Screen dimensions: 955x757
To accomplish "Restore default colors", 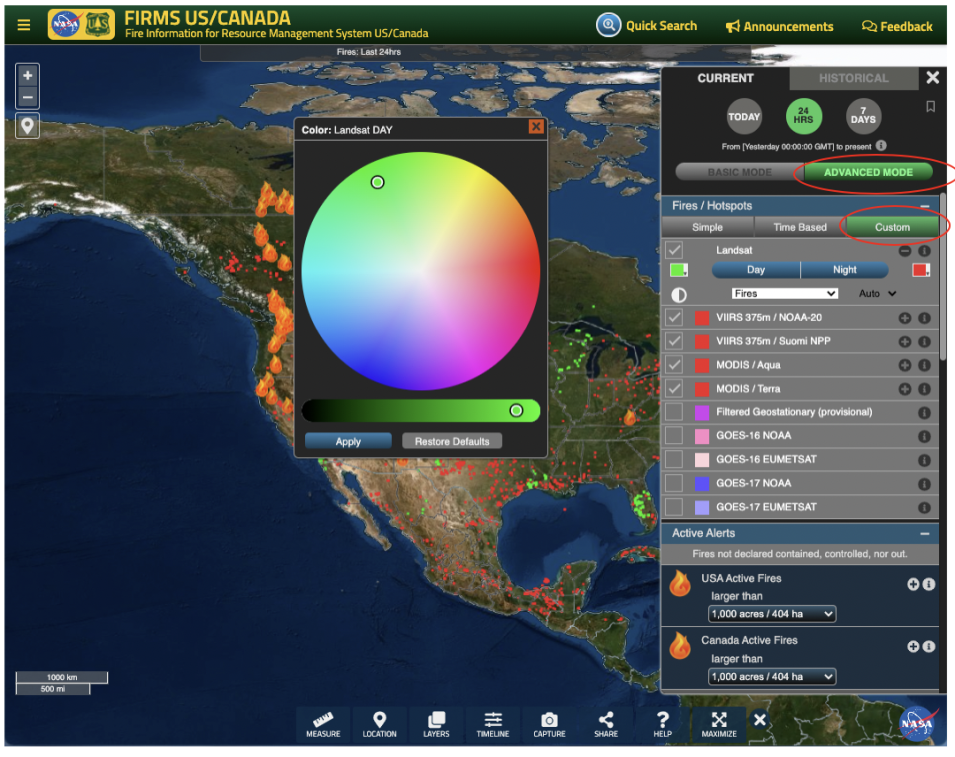I will coord(452,441).
